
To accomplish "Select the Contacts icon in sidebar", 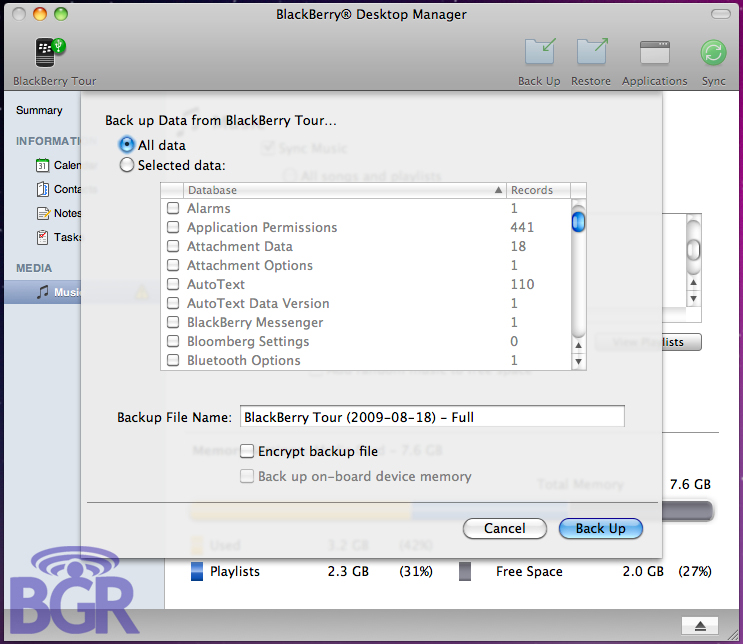I will point(43,189).
